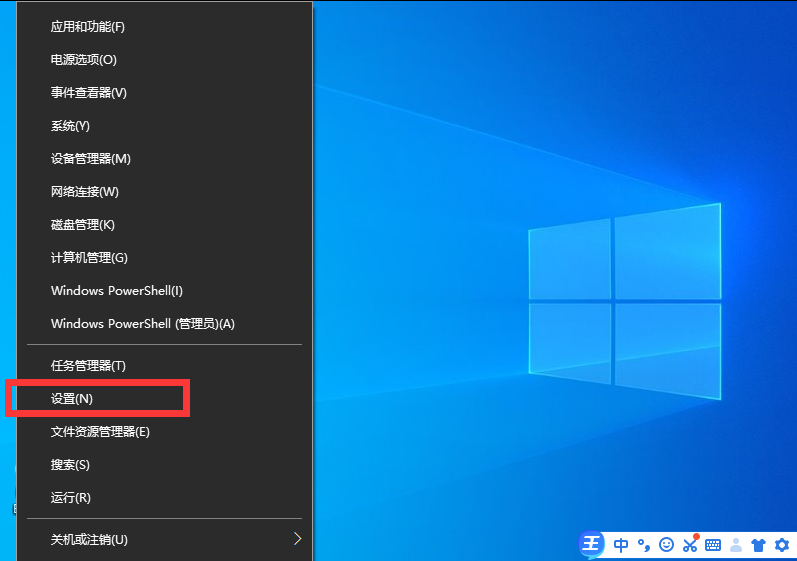Expand the 关机或注销 submenu arrow
Screen dimensions: 797x561
(297, 539)
